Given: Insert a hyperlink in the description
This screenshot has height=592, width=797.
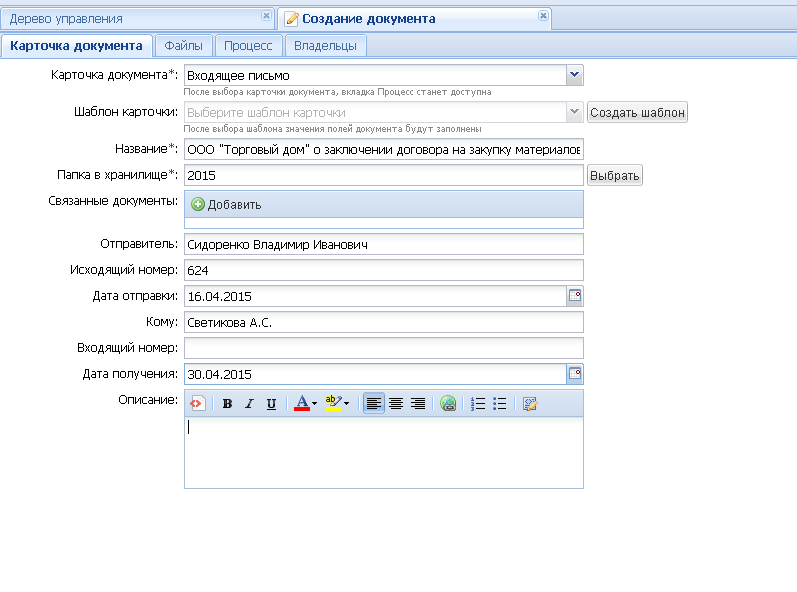Looking at the screenshot, I should click(x=448, y=404).
